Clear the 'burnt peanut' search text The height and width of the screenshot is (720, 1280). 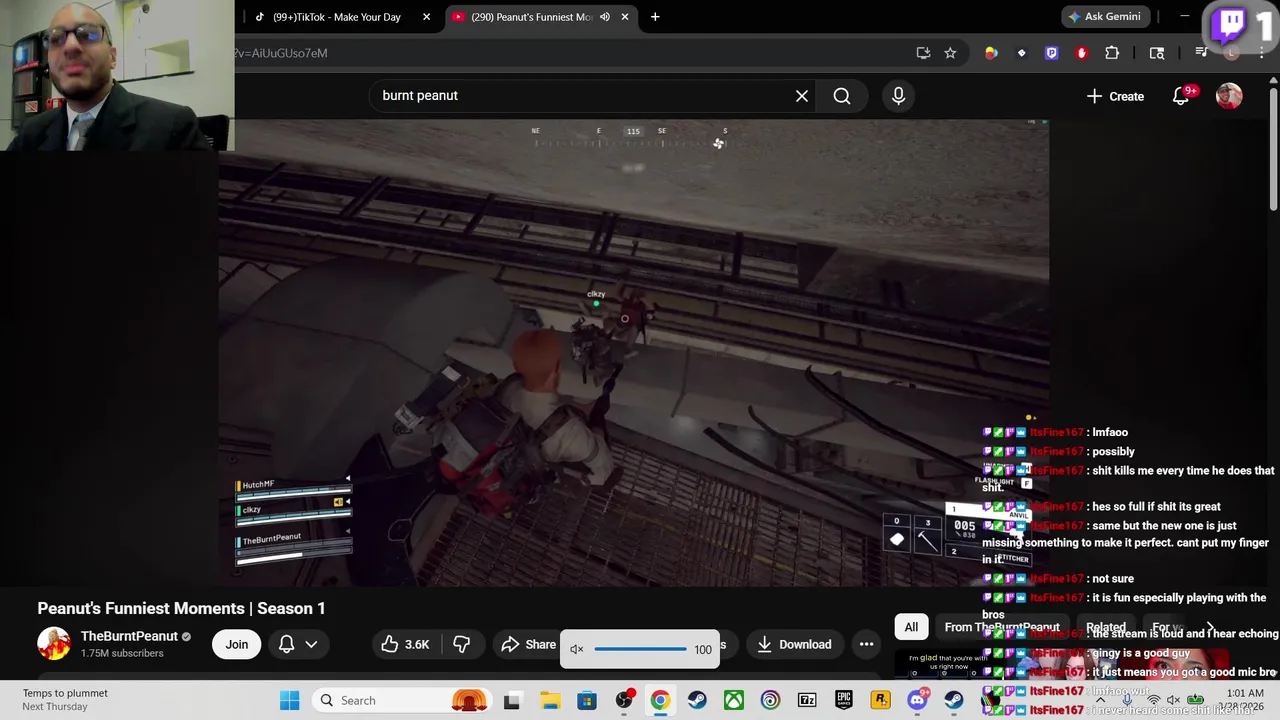tap(802, 95)
